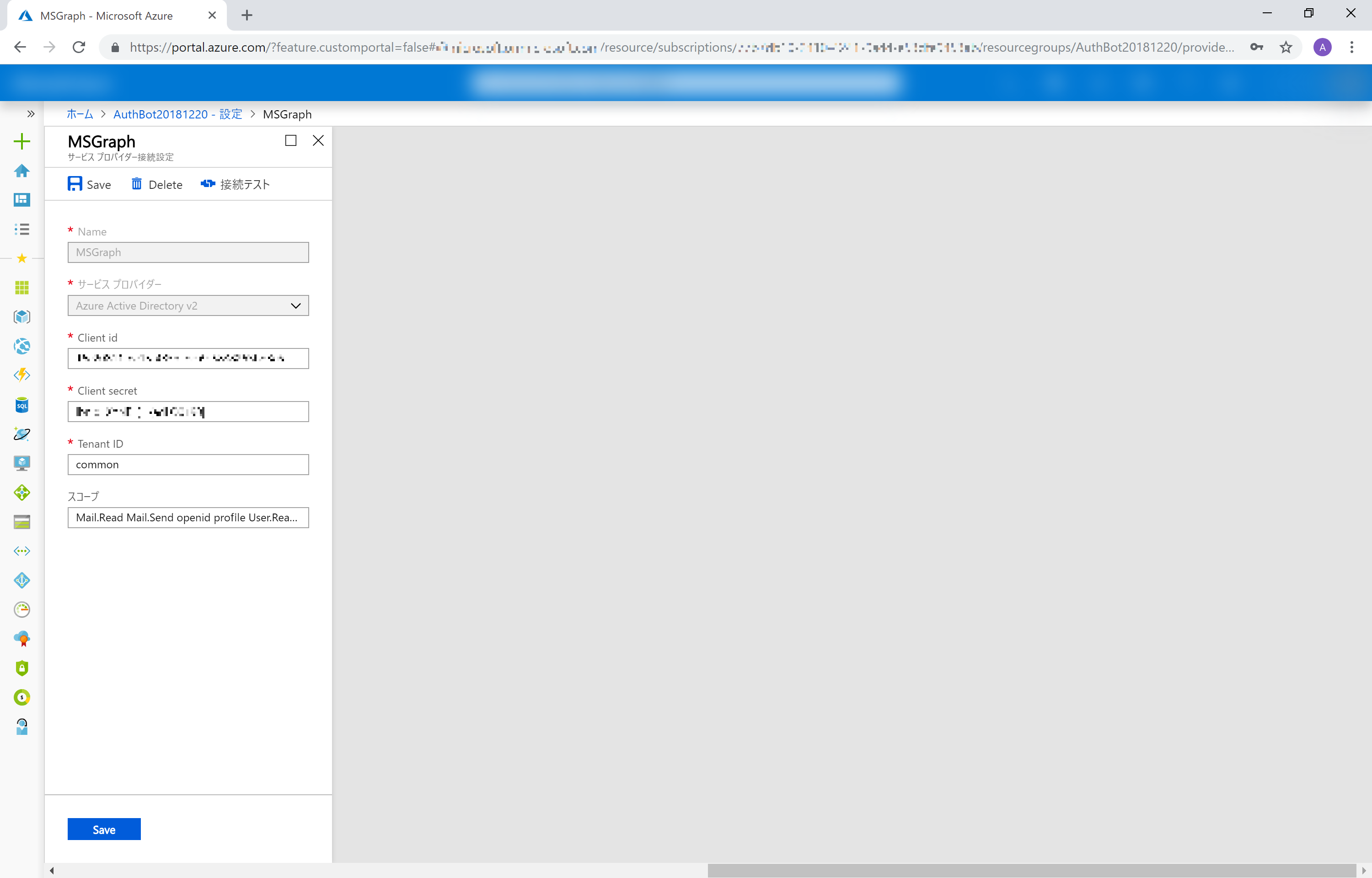Expand the left sidebar with double chevron
1372x878 pixels.
point(31,114)
